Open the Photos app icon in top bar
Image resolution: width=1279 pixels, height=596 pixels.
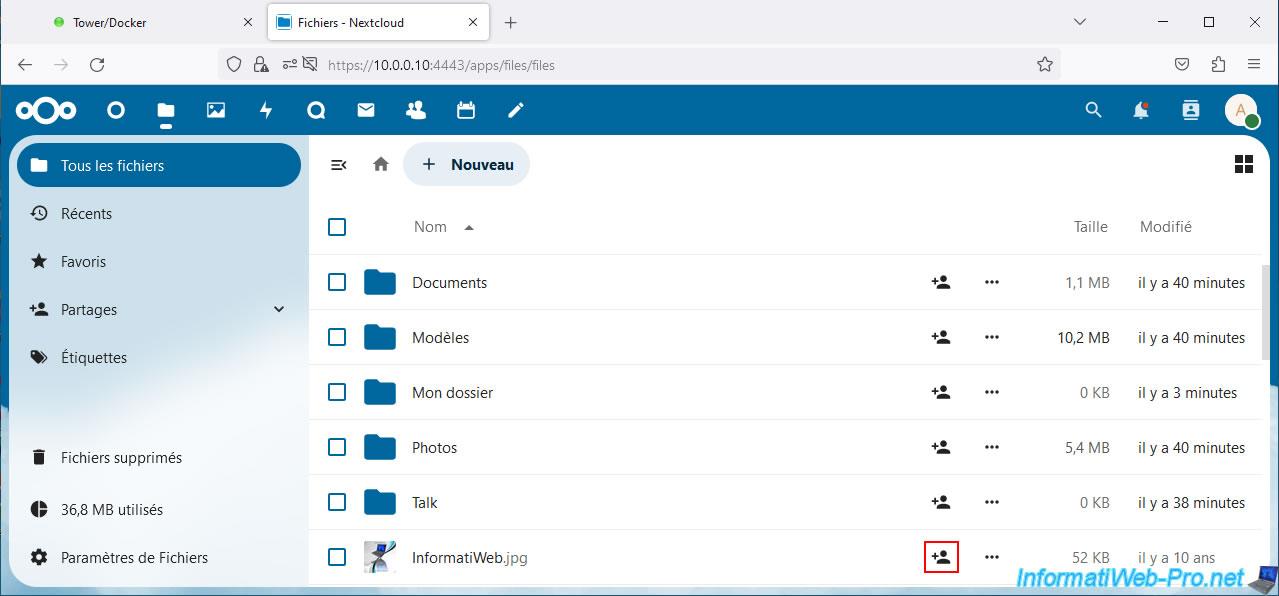coord(216,111)
